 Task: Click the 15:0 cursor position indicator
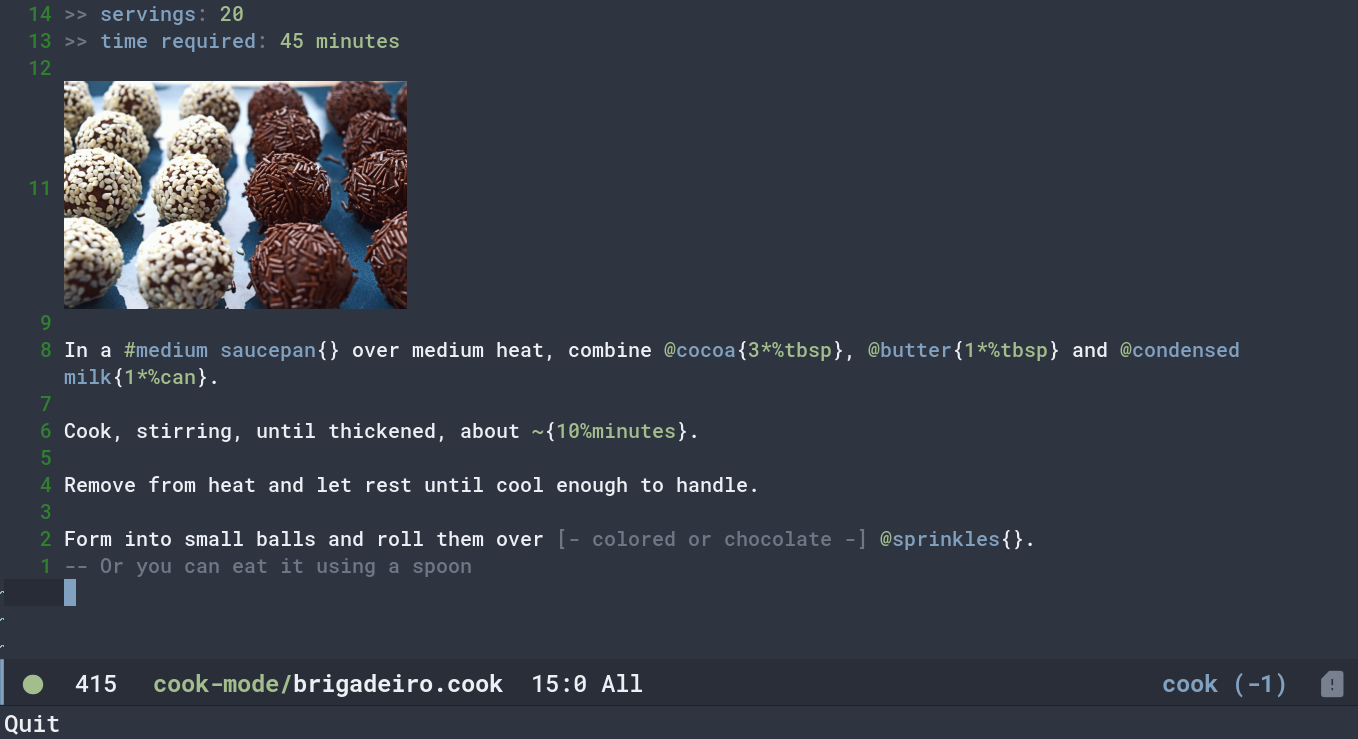point(559,685)
